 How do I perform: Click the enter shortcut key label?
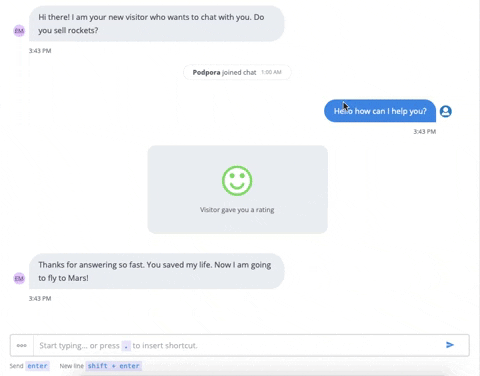(37, 366)
